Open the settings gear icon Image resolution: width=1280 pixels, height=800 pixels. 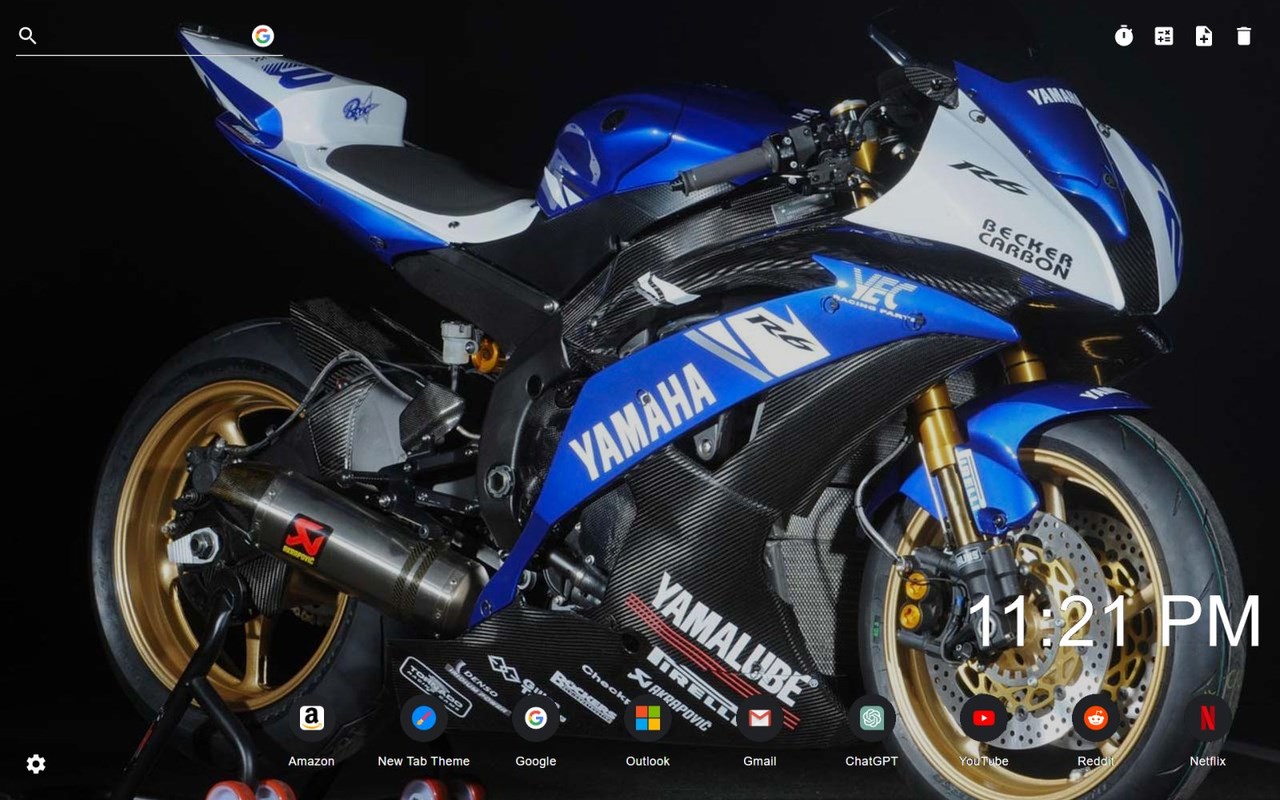coord(36,764)
